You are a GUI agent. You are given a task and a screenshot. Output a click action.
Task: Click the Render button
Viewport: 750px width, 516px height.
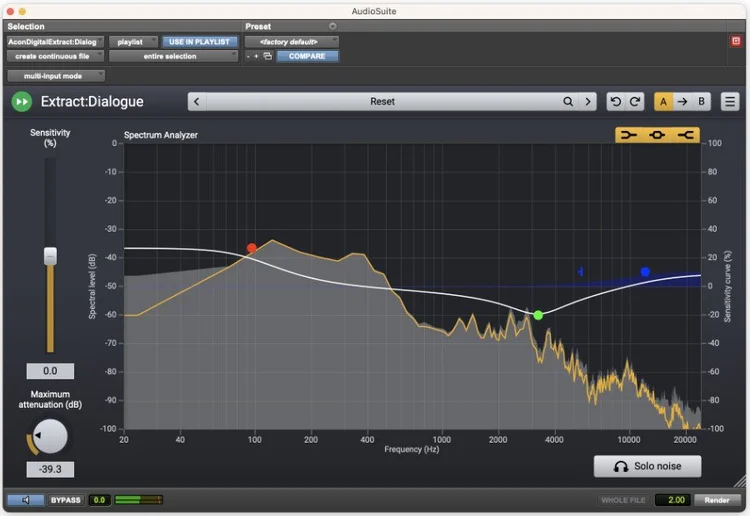pos(717,500)
